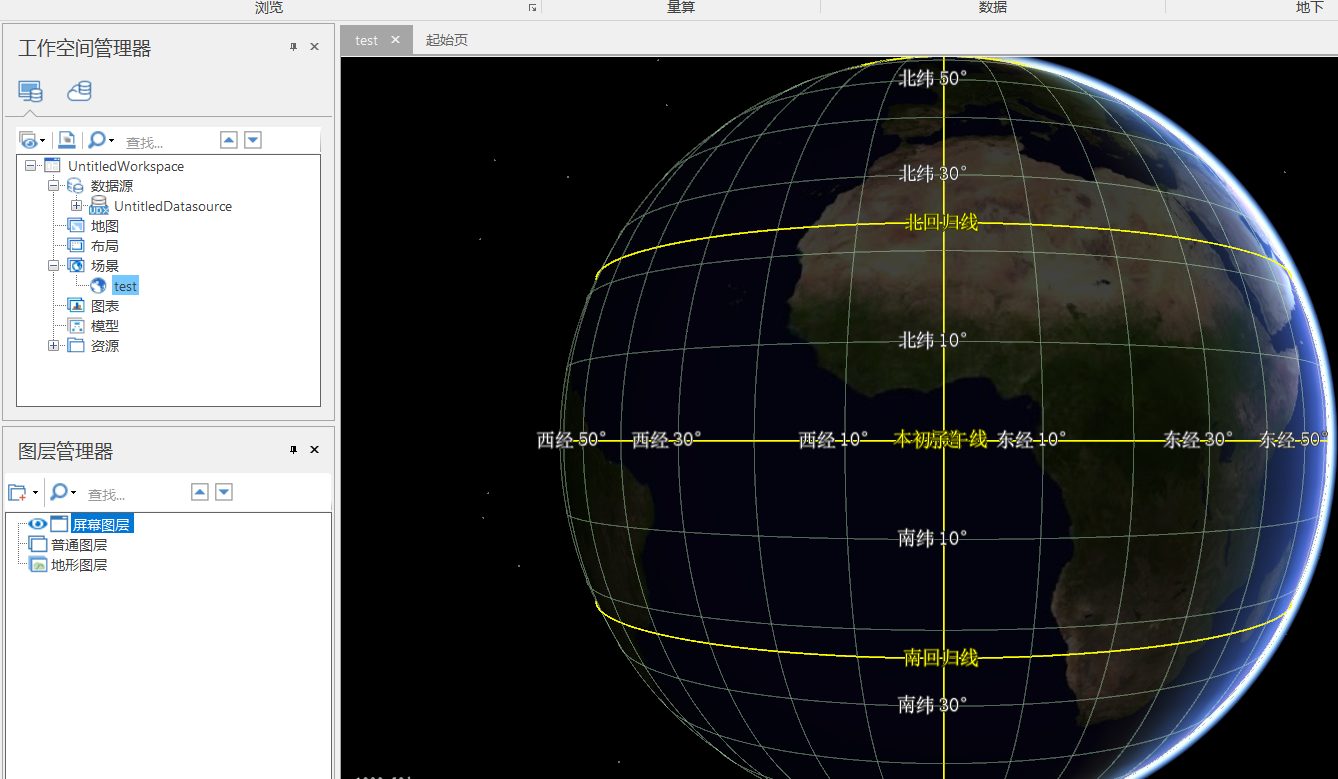The height and width of the screenshot is (779, 1338).
Task: Open the workspace display options eye dropdown
Action: click(33, 140)
